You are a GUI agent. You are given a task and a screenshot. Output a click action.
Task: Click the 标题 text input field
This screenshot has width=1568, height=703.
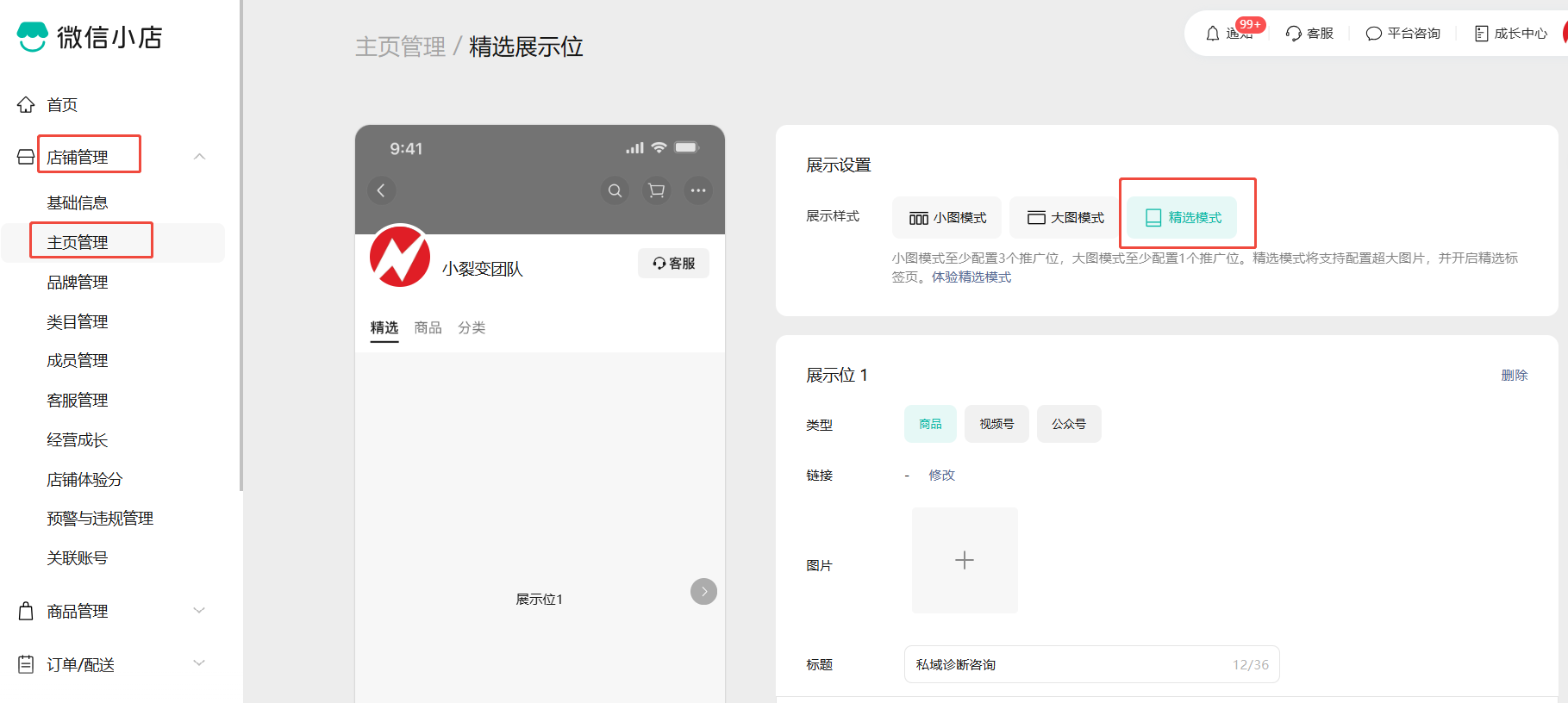click(1069, 664)
